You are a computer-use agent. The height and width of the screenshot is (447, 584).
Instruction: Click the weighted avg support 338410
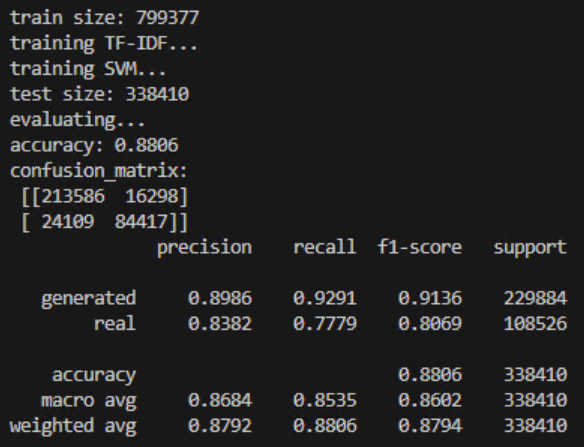(535, 425)
